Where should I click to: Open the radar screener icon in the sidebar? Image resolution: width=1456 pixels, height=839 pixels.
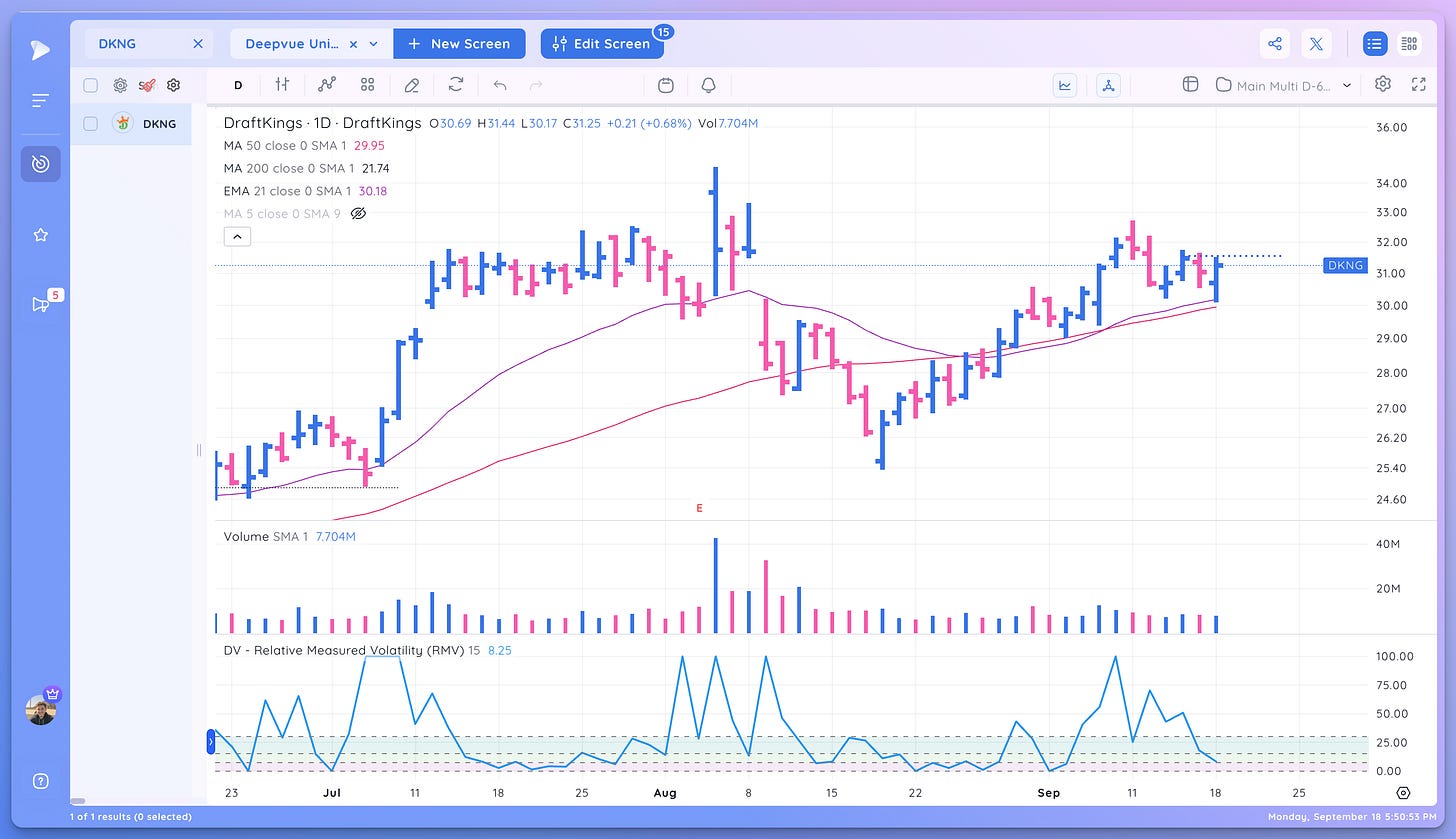[40, 164]
